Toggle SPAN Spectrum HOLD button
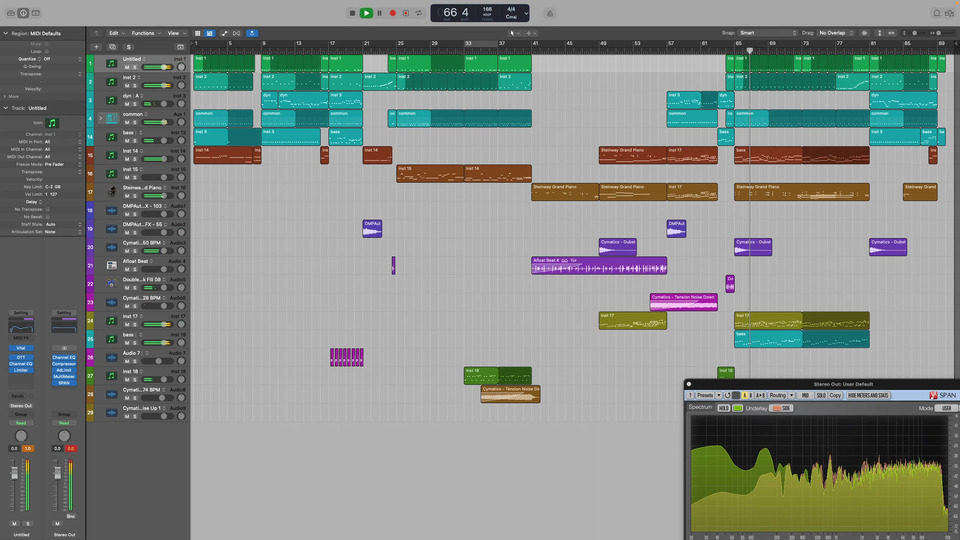Screen dimensions: 960x540 [x=723, y=408]
